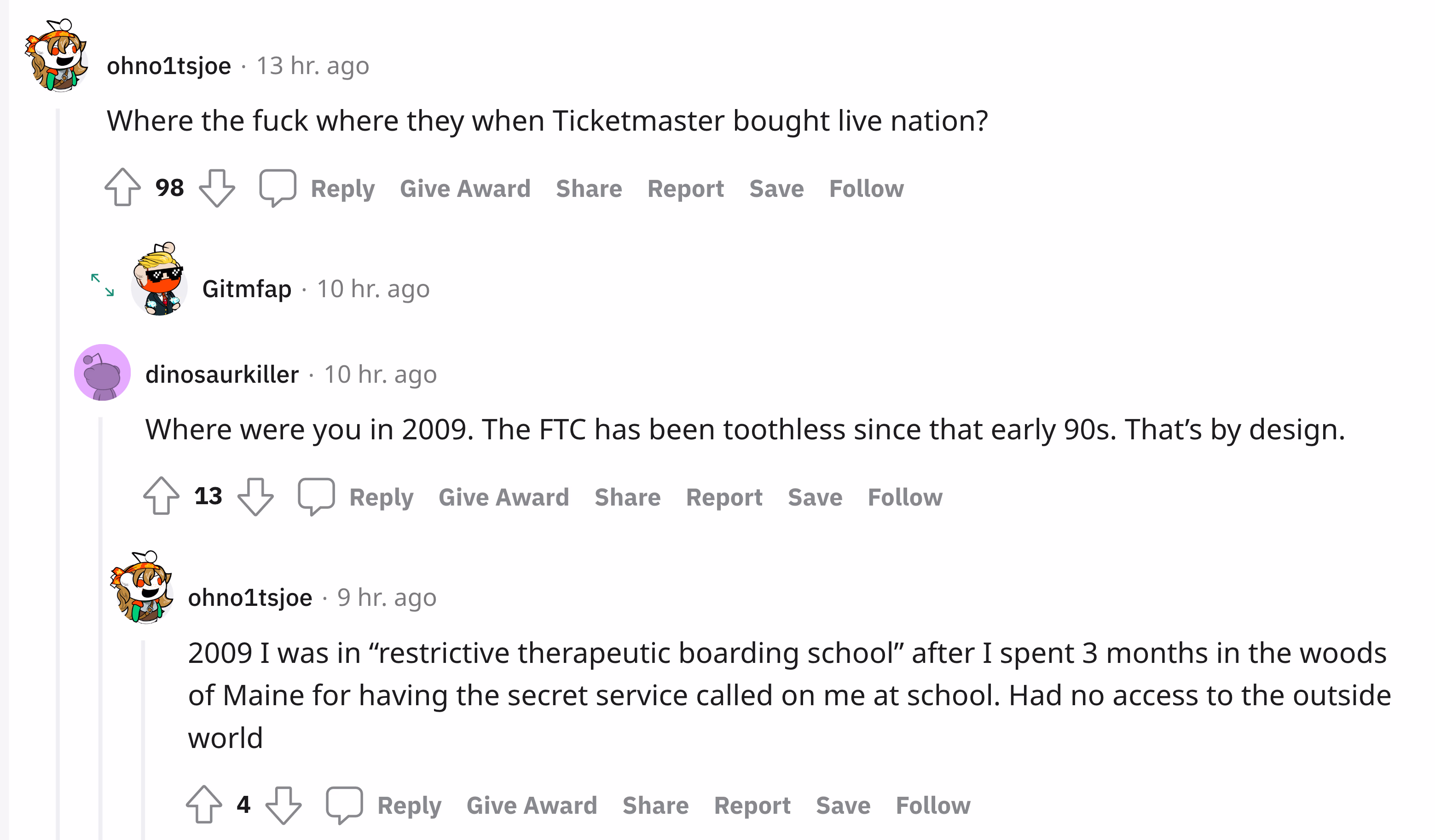Viewport: 1435px width, 840px height.
Task: Expand Gitmfap's collapsed comment
Action: [x=103, y=285]
